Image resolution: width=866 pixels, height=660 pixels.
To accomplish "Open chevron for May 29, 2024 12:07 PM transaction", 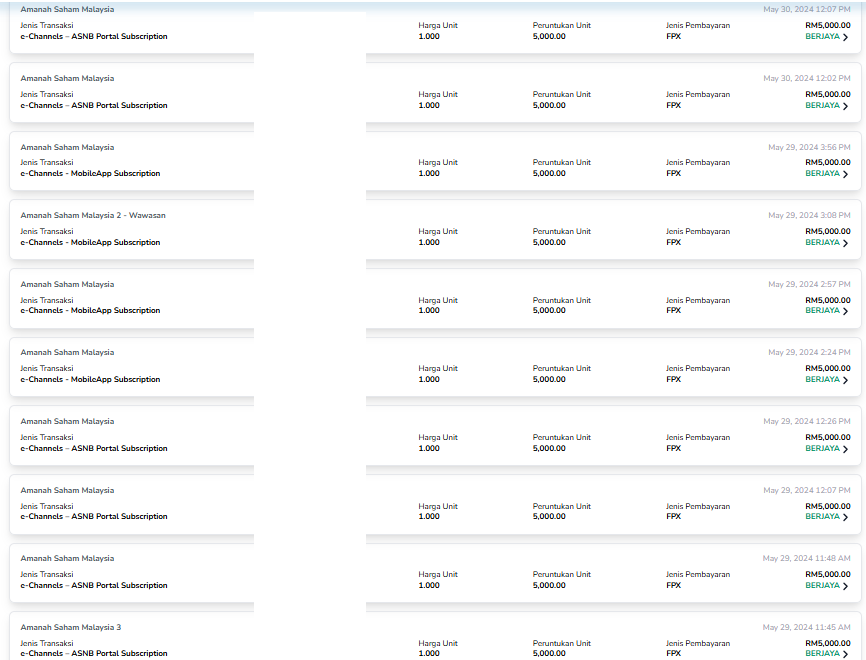I will (x=845, y=517).
